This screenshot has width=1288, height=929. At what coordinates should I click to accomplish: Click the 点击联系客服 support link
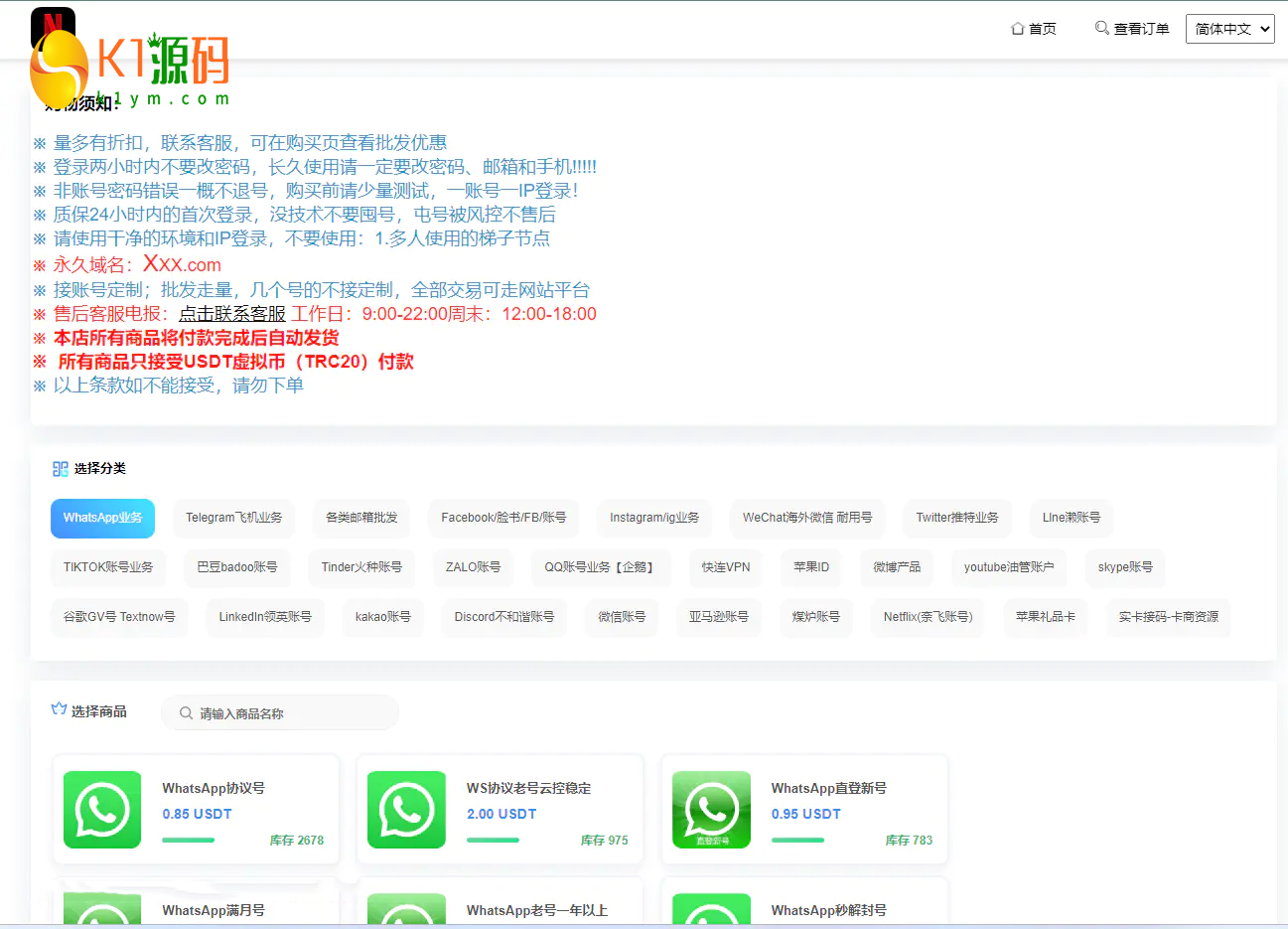click(232, 314)
